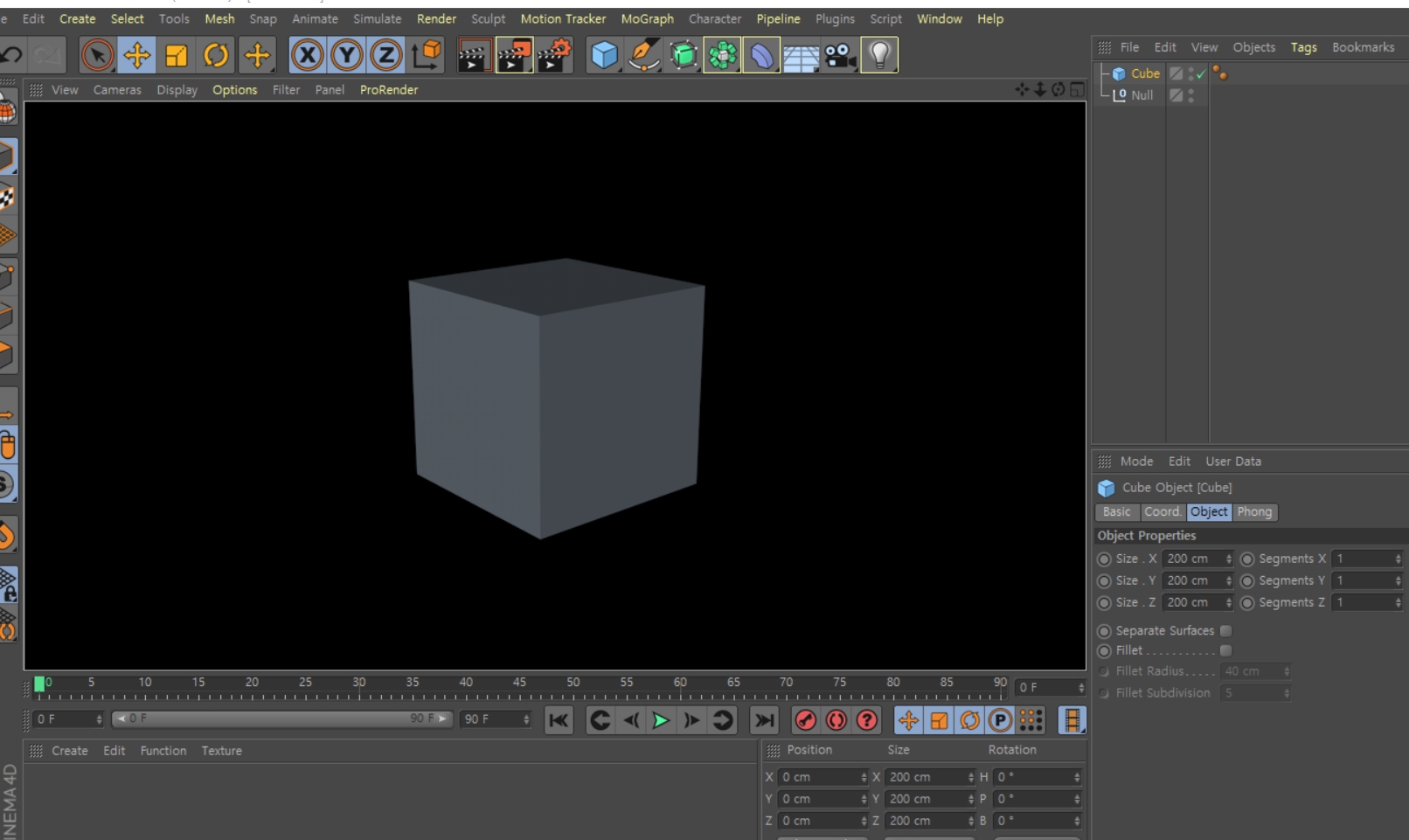Open the Character menu
1409x840 pixels.
[714, 18]
